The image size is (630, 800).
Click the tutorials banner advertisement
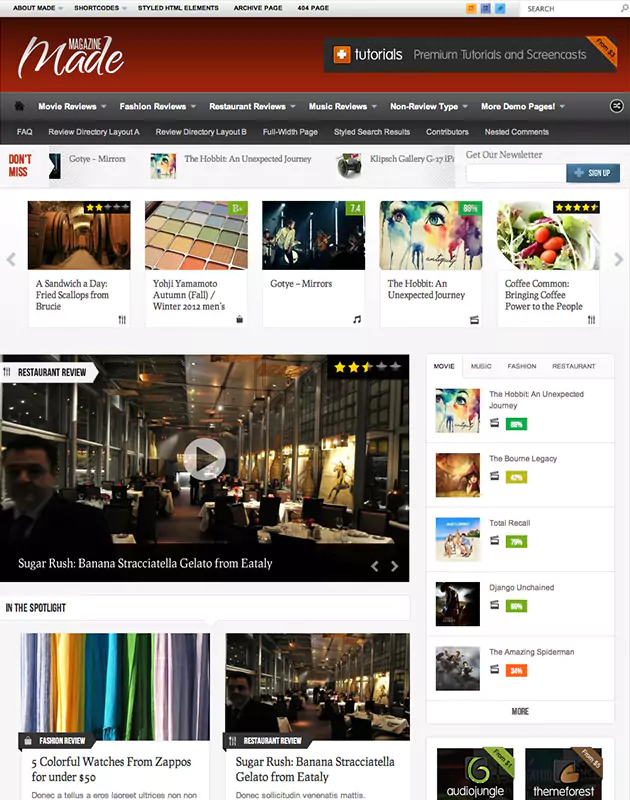tap(470, 55)
